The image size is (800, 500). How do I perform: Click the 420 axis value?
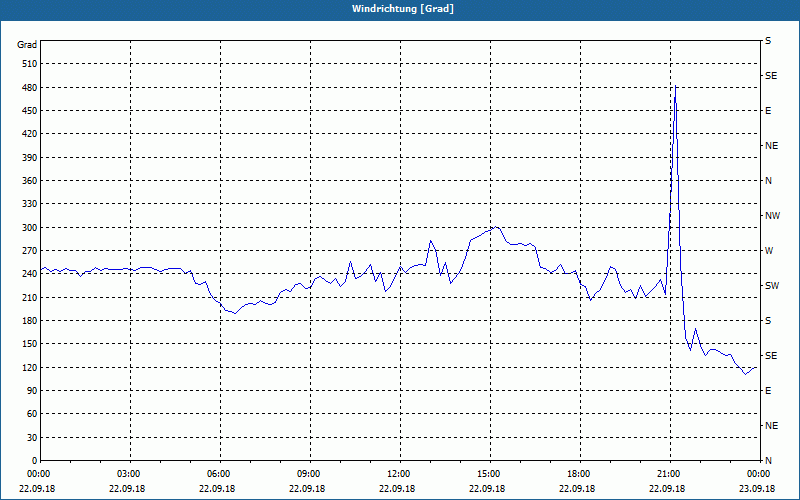click(x=30, y=134)
